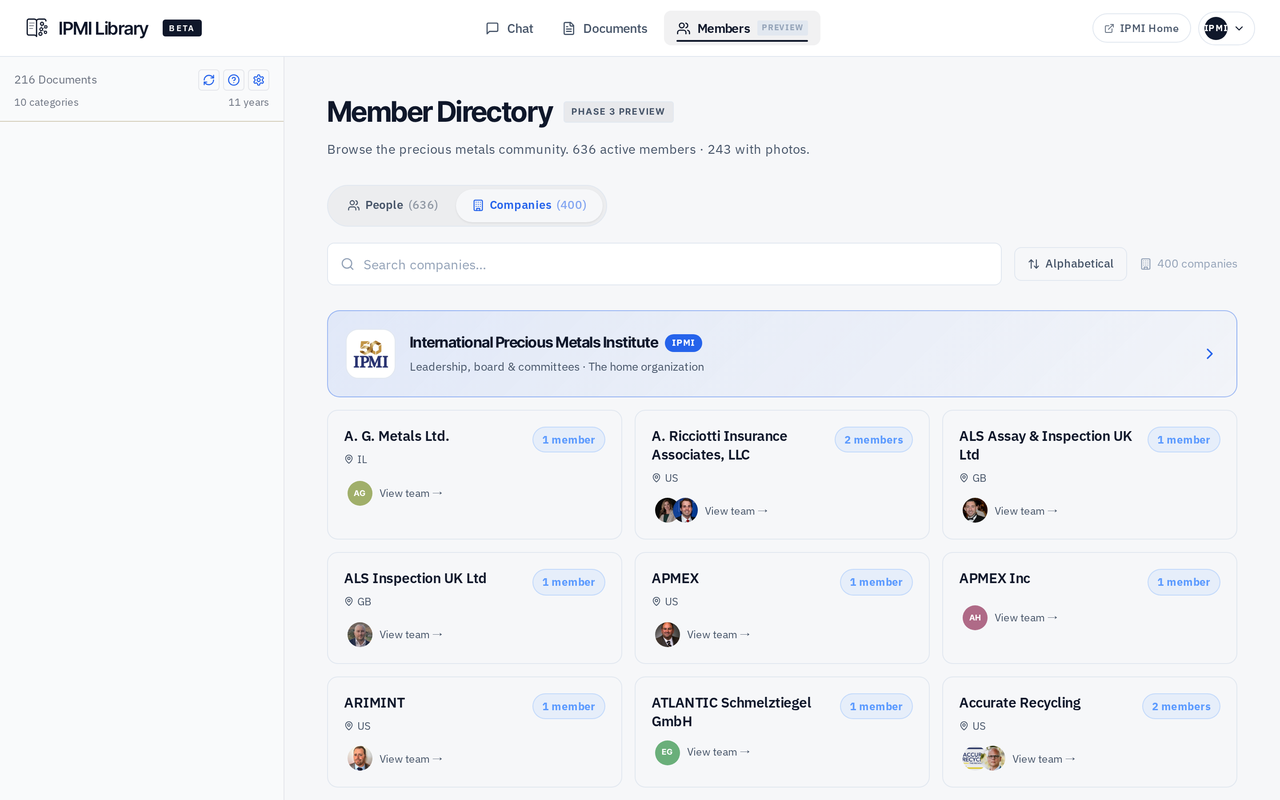
Task: View team for ALS Assay & Inspection UK
Action: 1026,511
